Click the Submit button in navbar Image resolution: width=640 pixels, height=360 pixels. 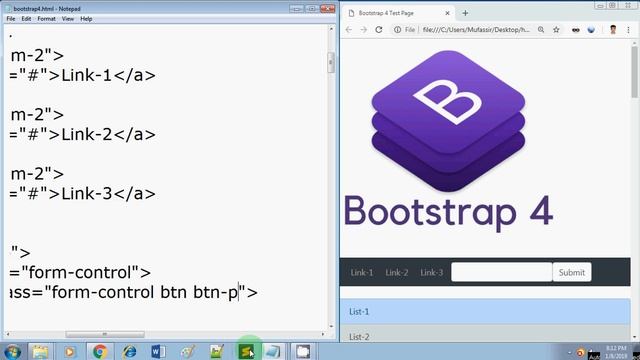click(572, 272)
